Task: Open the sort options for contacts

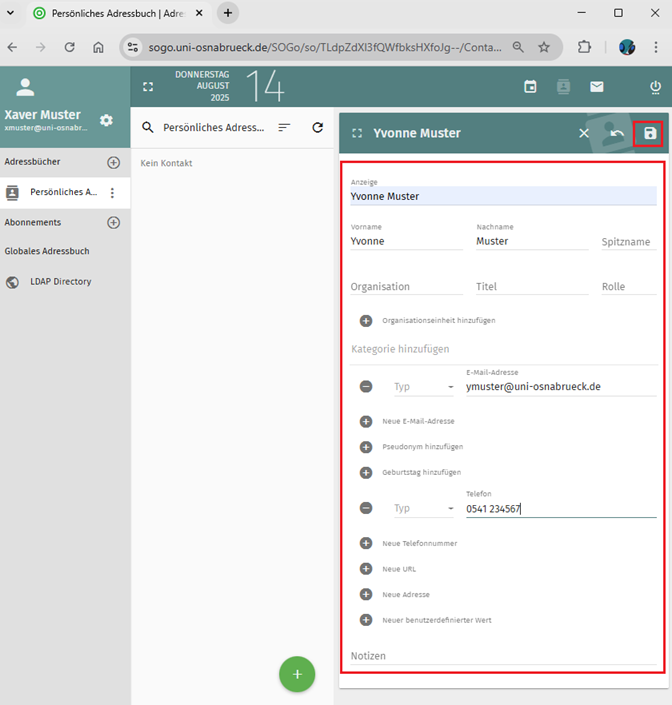Action: pyautogui.click(x=284, y=128)
